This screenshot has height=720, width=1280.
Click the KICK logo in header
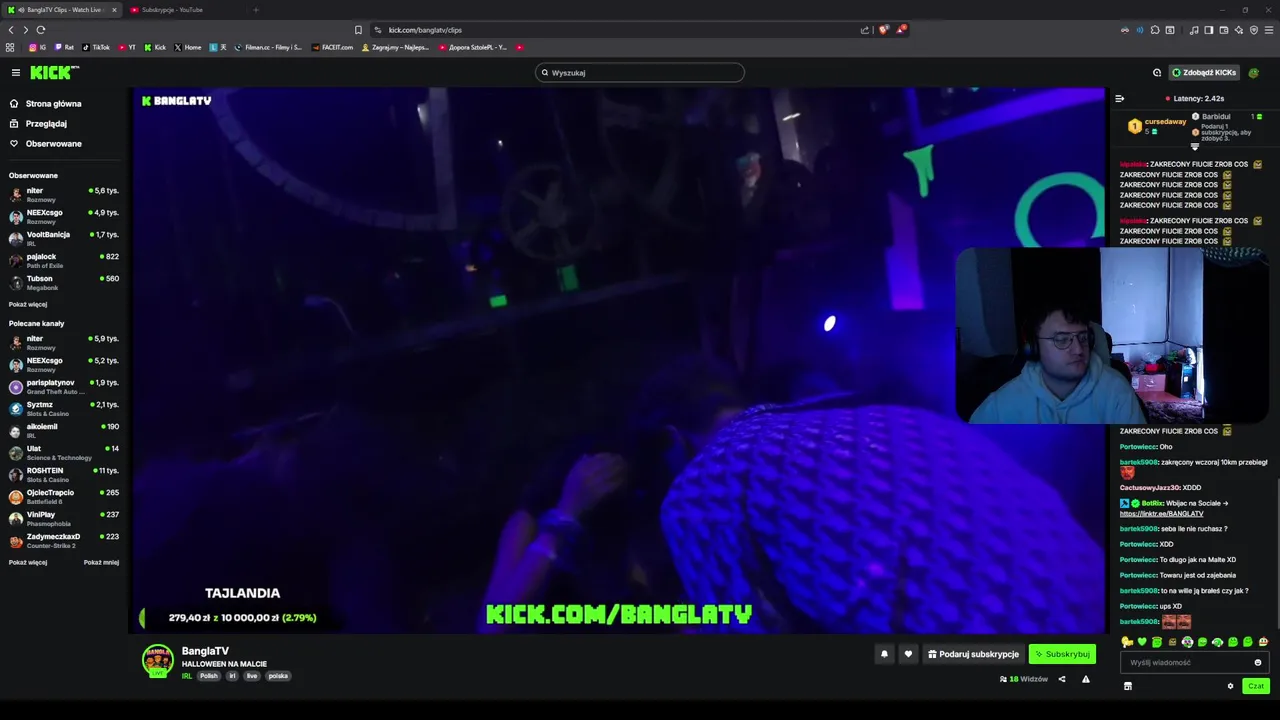[x=54, y=72]
